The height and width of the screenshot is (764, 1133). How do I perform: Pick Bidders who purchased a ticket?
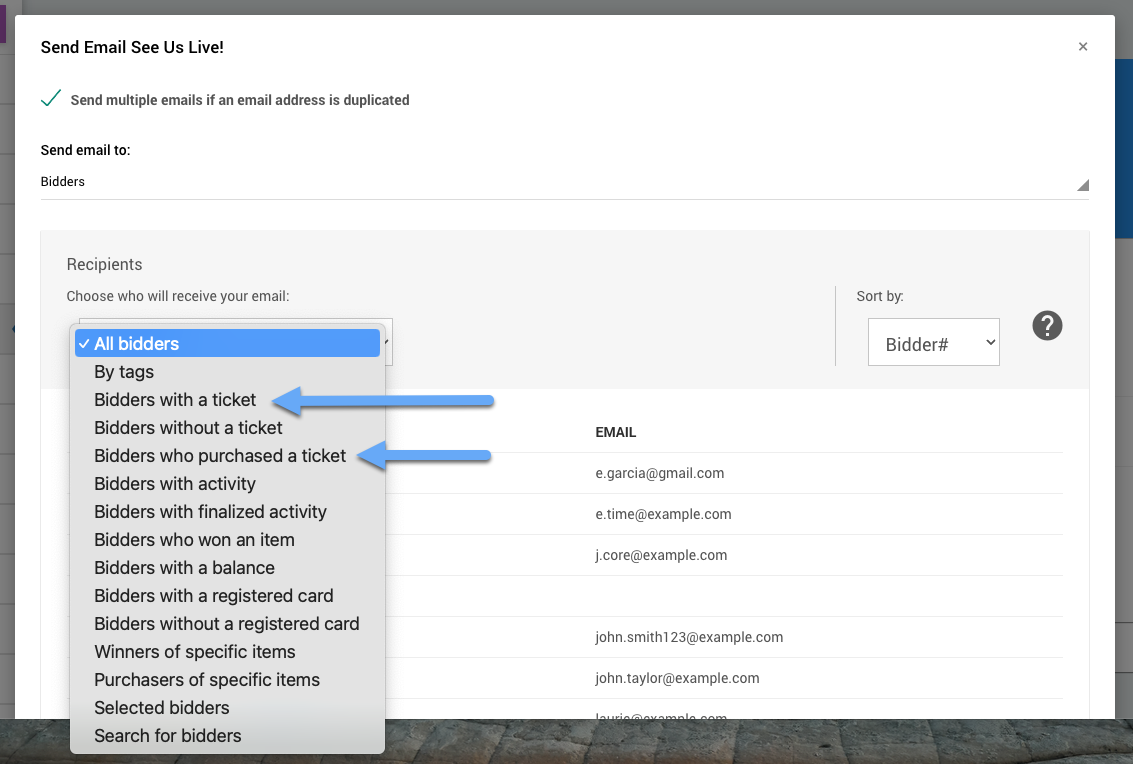[x=220, y=456]
